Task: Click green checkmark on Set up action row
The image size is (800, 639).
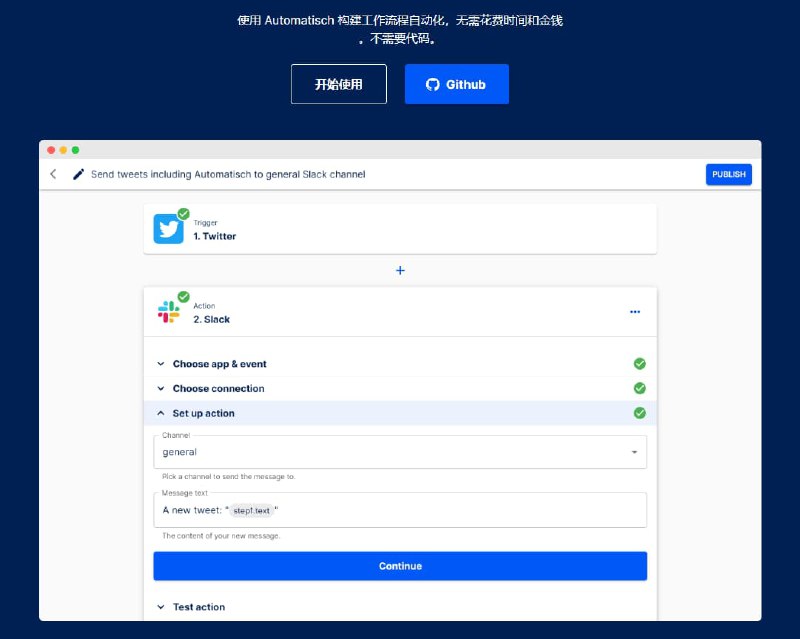Action: click(x=639, y=413)
